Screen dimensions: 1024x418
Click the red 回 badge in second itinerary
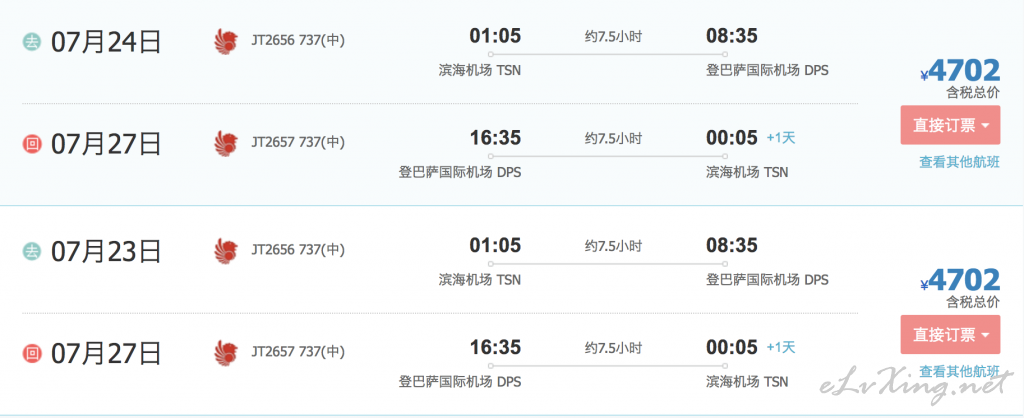pos(32,353)
